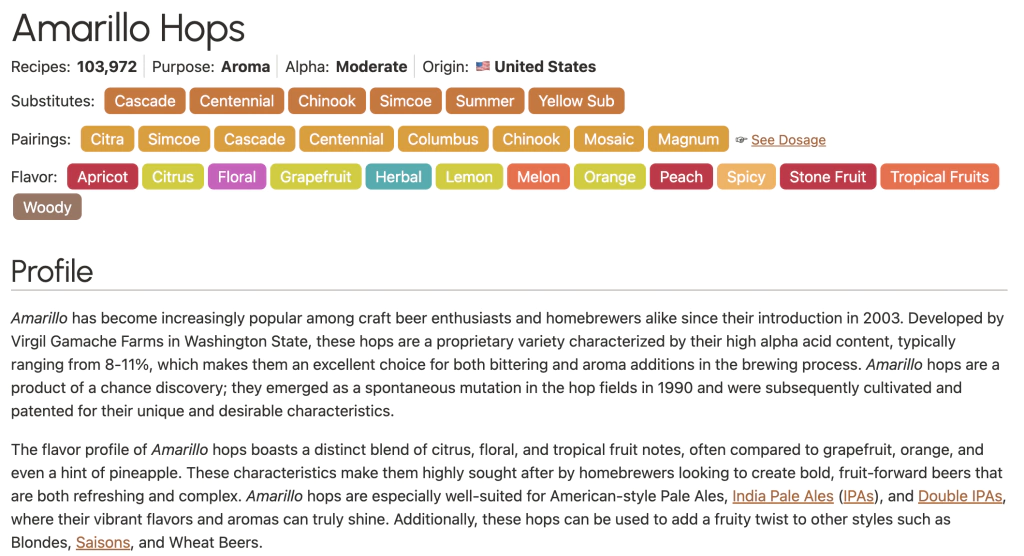
Task: Choose Cascade in the Substitutes row
Action: click(x=145, y=101)
